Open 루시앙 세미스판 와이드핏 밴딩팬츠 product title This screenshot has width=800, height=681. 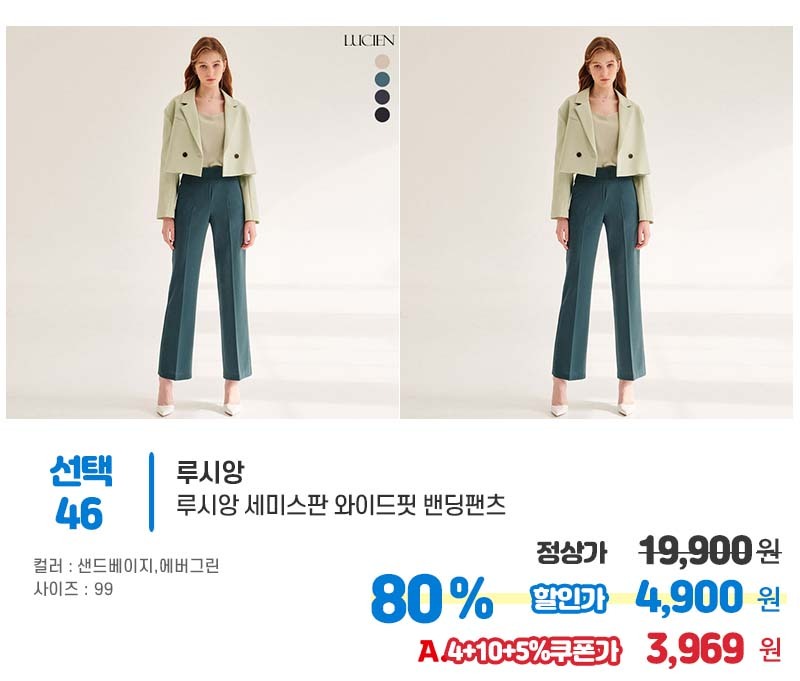(341, 505)
